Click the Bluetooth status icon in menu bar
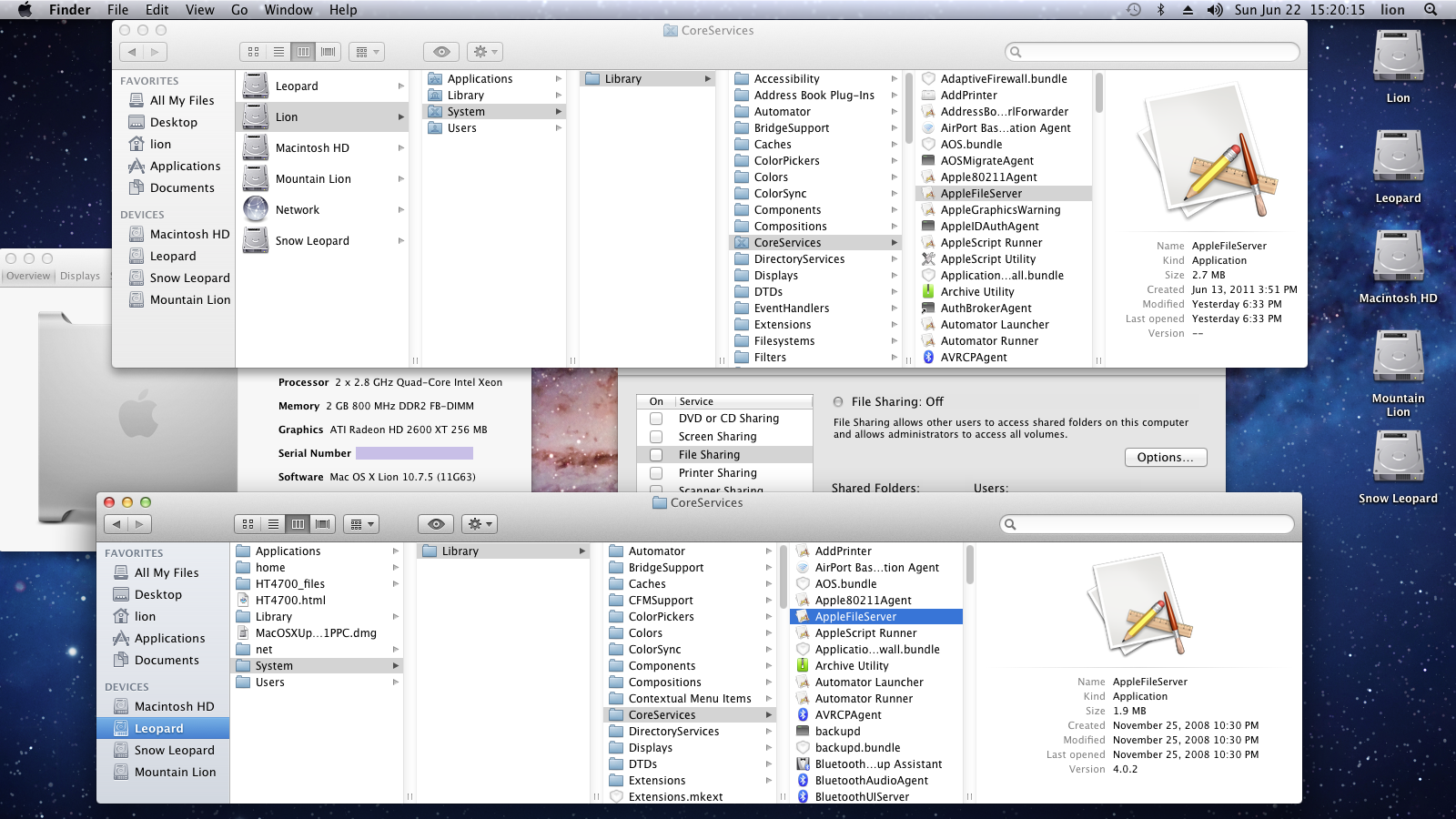 coord(1160,10)
